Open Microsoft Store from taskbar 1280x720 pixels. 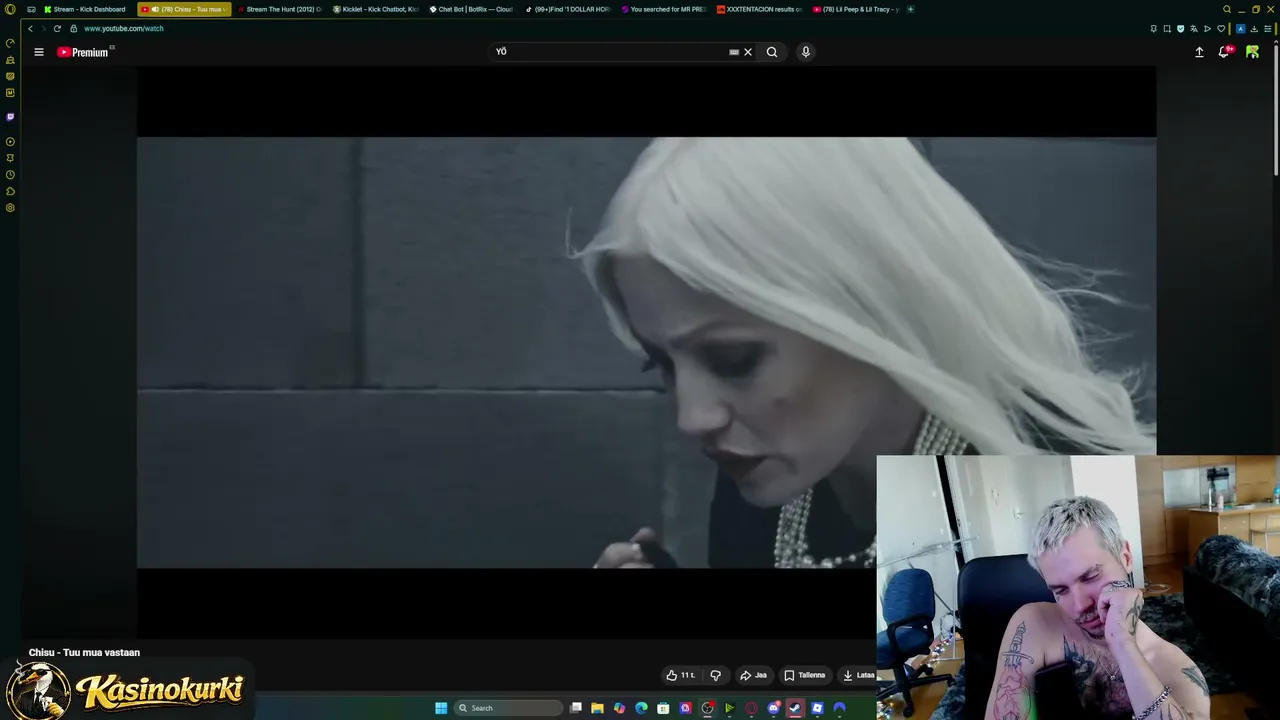tap(663, 708)
